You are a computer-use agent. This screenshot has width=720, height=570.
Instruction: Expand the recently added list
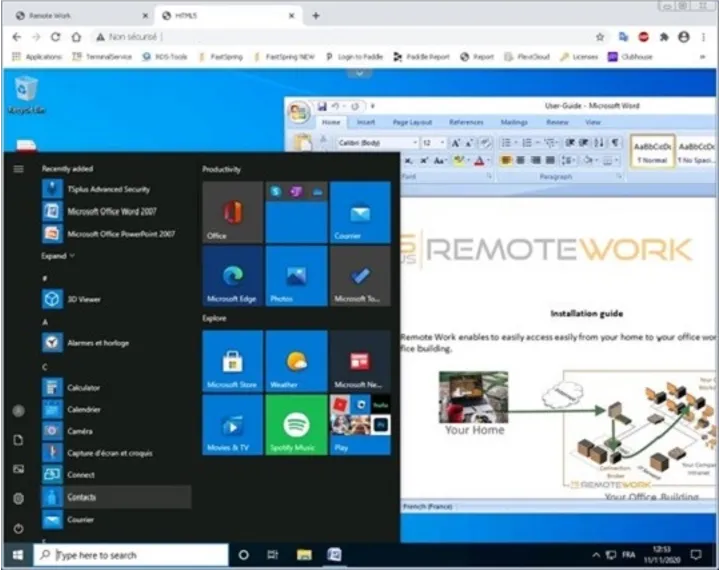click(x=57, y=256)
